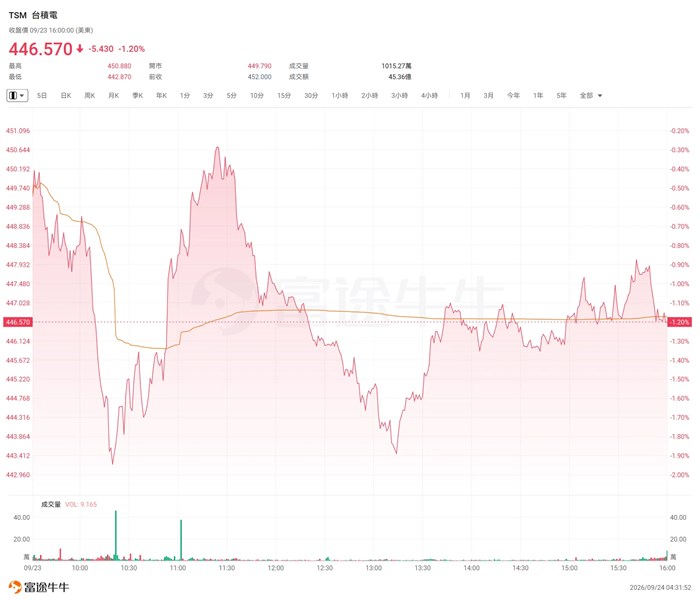Choose the 季K quarterly tab
The height and width of the screenshot is (602, 700).
click(x=138, y=96)
